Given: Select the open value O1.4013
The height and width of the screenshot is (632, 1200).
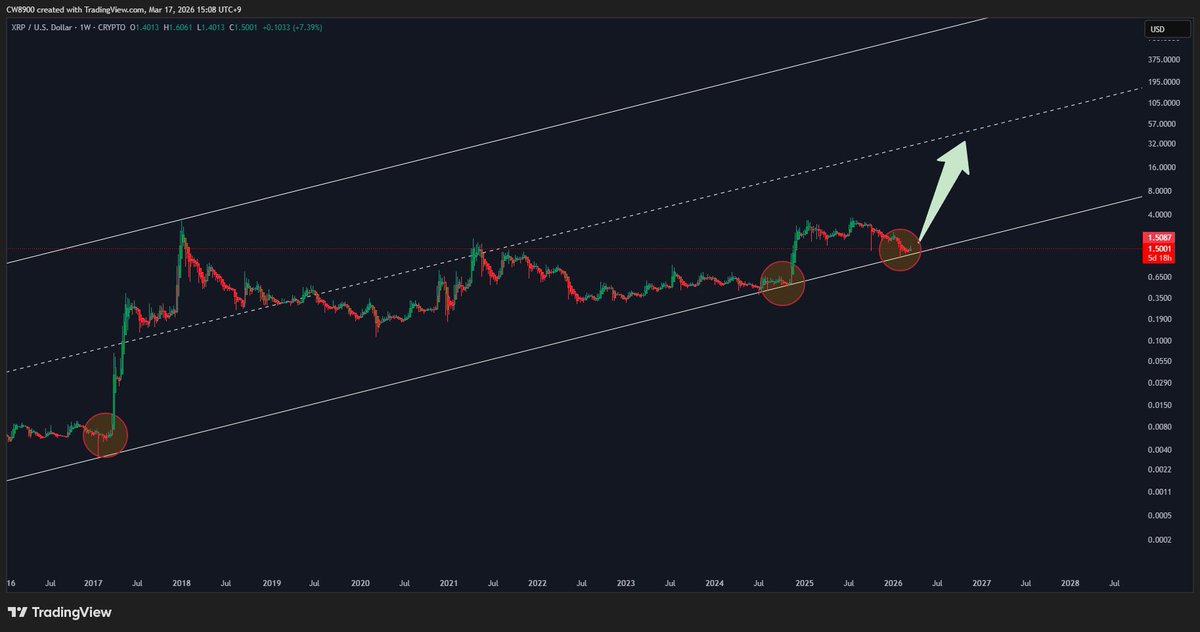Looking at the screenshot, I should [x=144, y=27].
